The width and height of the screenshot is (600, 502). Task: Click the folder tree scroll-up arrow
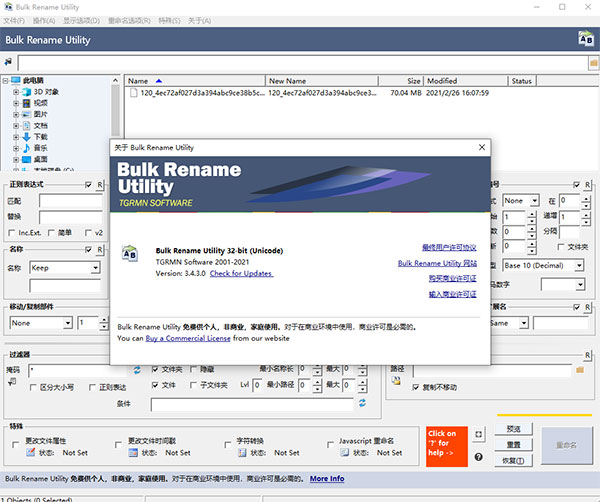tap(115, 80)
